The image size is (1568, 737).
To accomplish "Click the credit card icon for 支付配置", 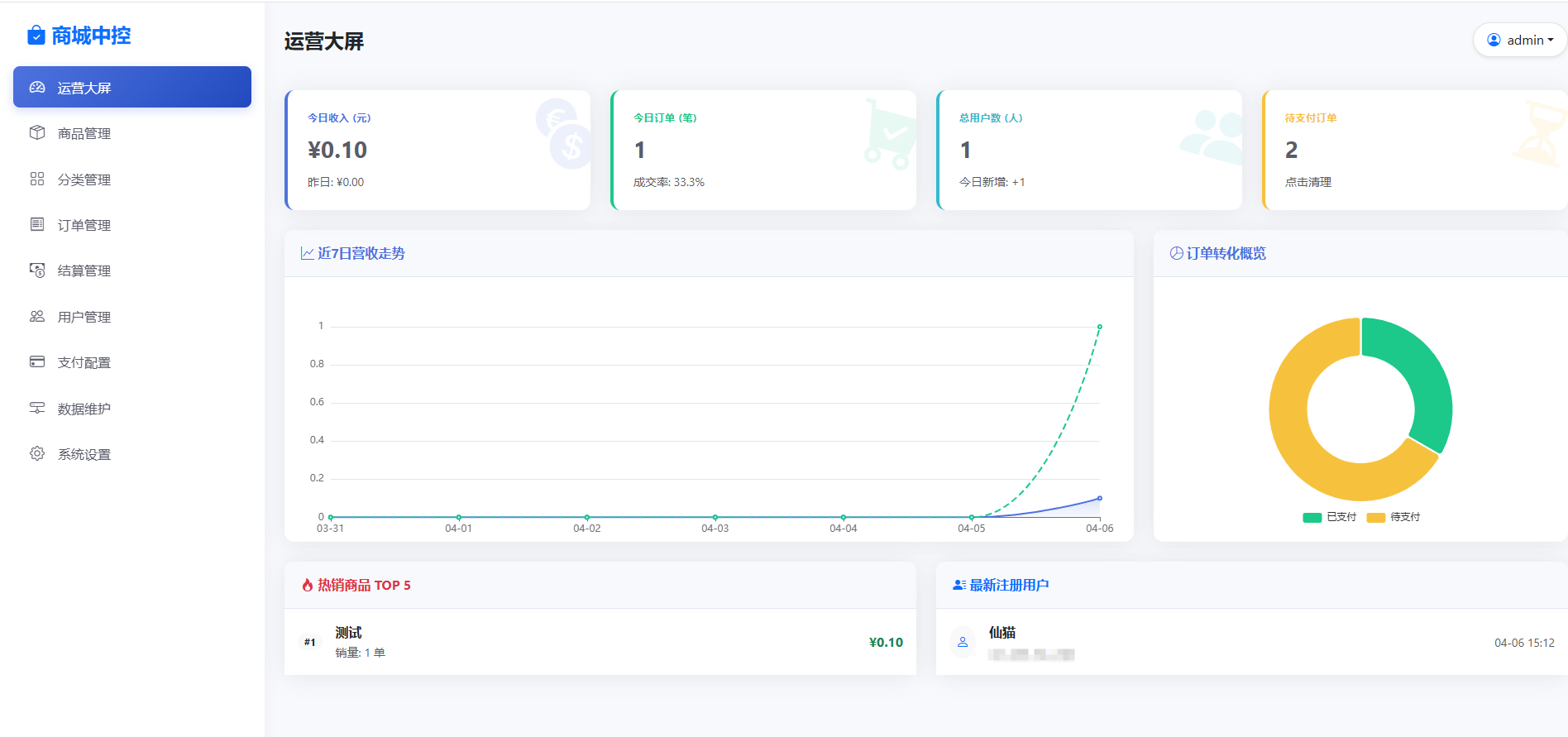I will [37, 362].
